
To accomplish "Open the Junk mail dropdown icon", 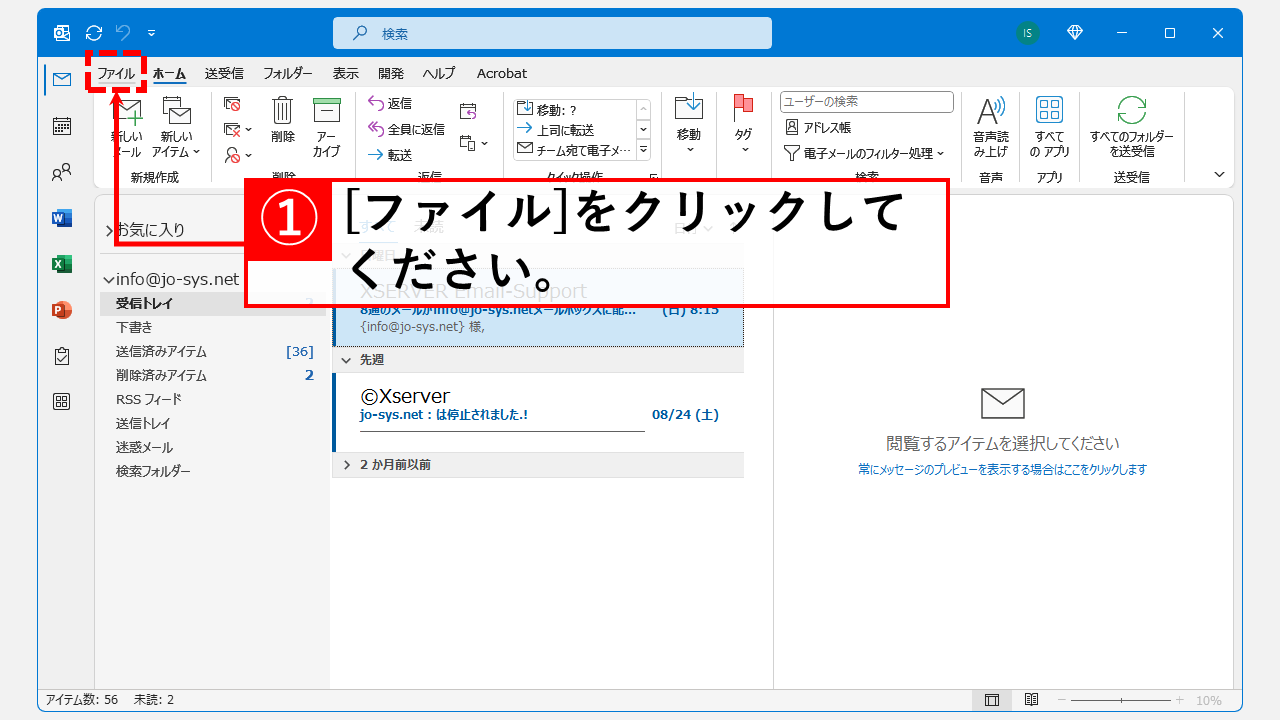I will (x=237, y=155).
